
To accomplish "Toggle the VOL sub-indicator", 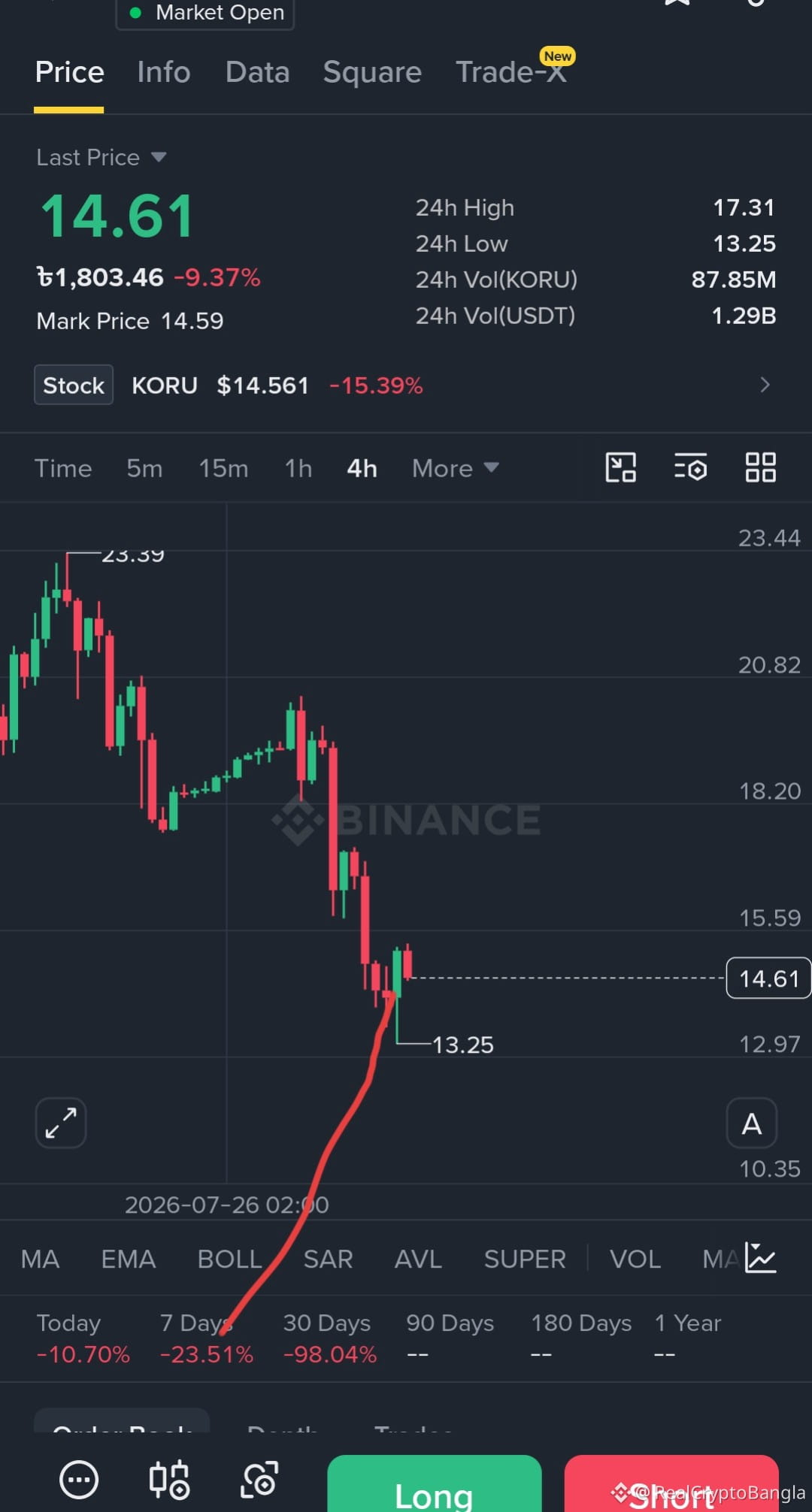I will [x=635, y=1259].
